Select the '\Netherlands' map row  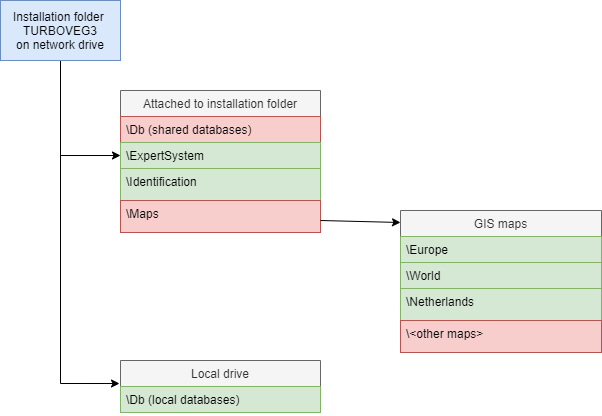[500, 302]
